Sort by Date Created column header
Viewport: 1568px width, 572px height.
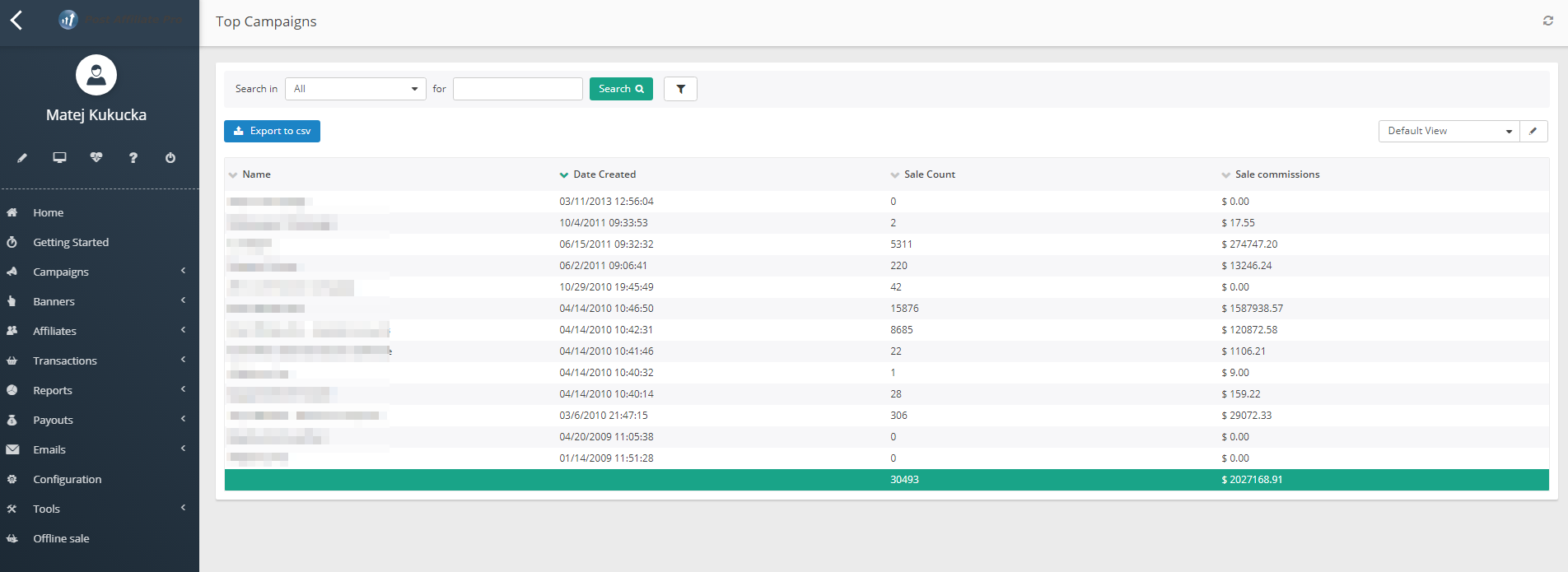pos(604,174)
